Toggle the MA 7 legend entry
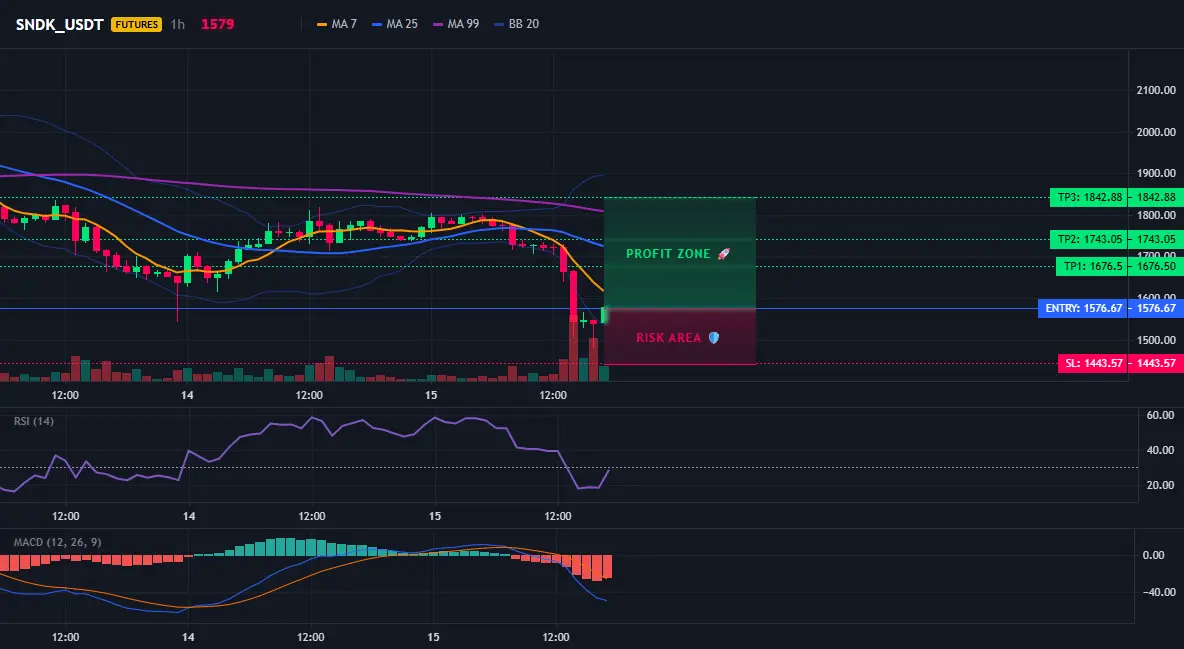Image resolution: width=1184 pixels, height=649 pixels. pos(337,24)
